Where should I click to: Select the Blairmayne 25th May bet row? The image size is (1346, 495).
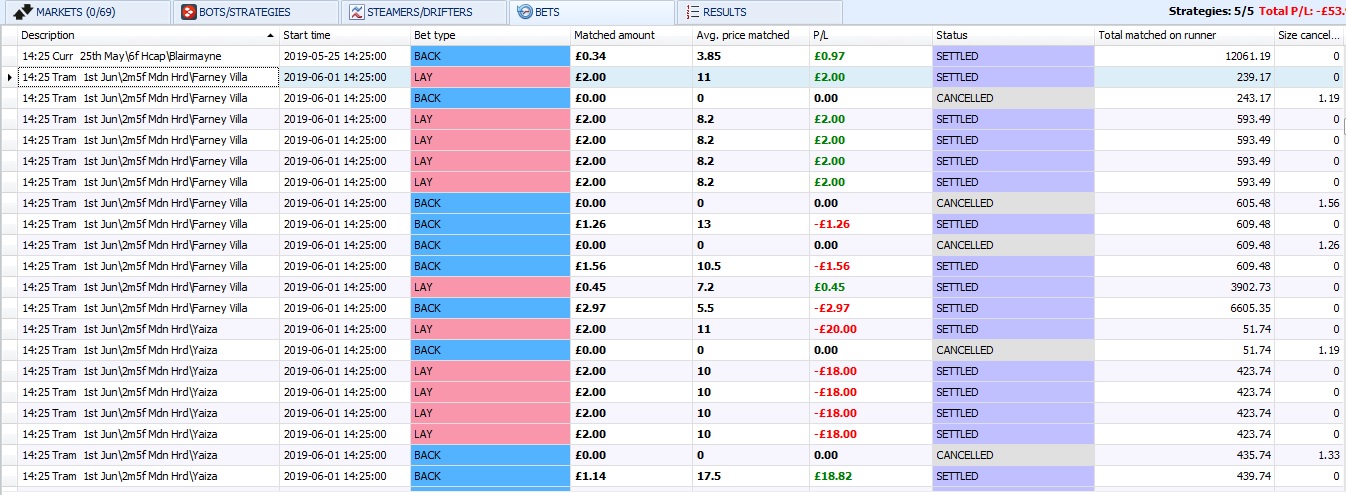coord(673,56)
